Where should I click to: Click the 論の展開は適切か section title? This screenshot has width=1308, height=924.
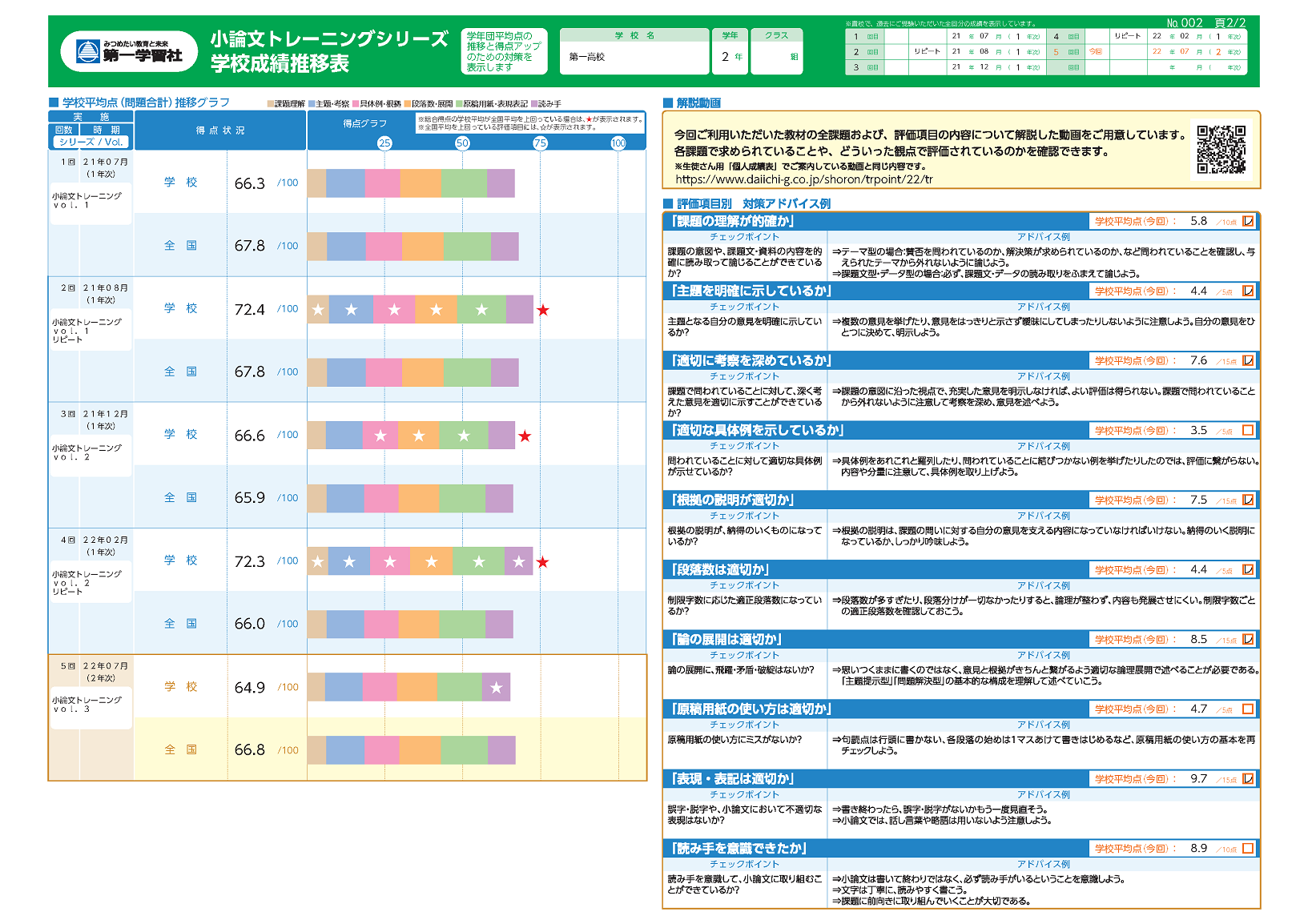coord(727,639)
